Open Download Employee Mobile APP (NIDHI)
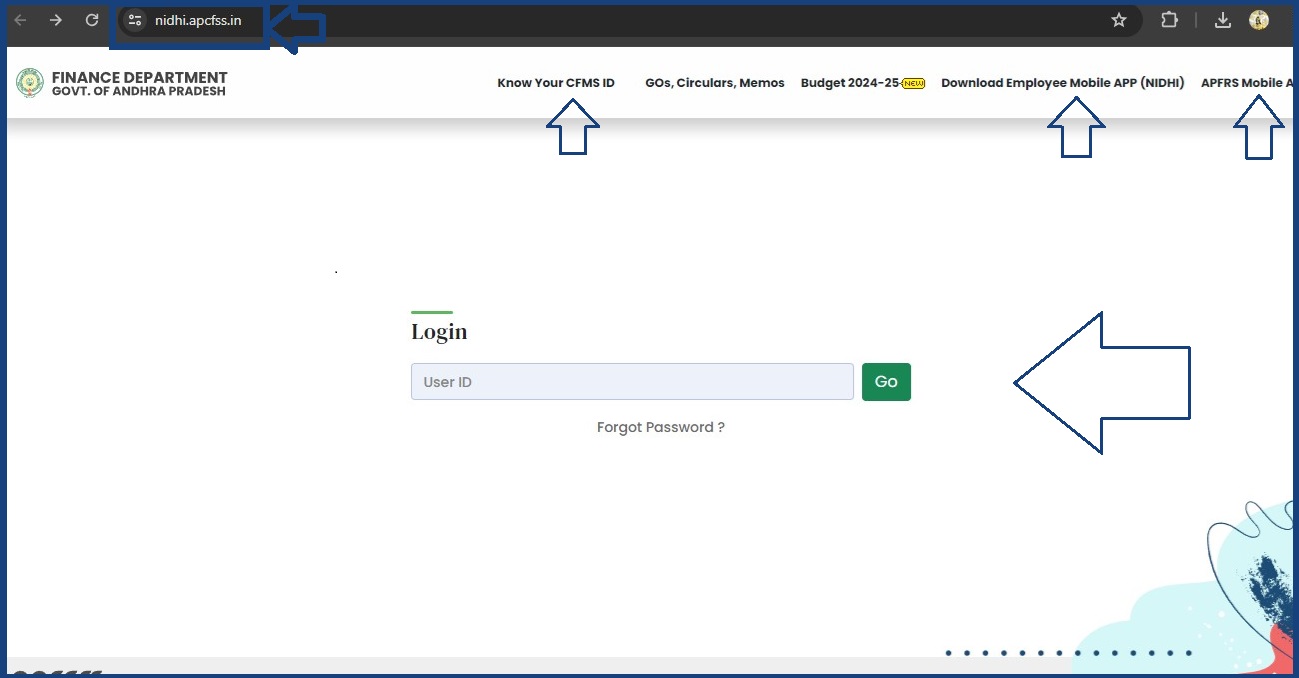 click(x=1063, y=83)
